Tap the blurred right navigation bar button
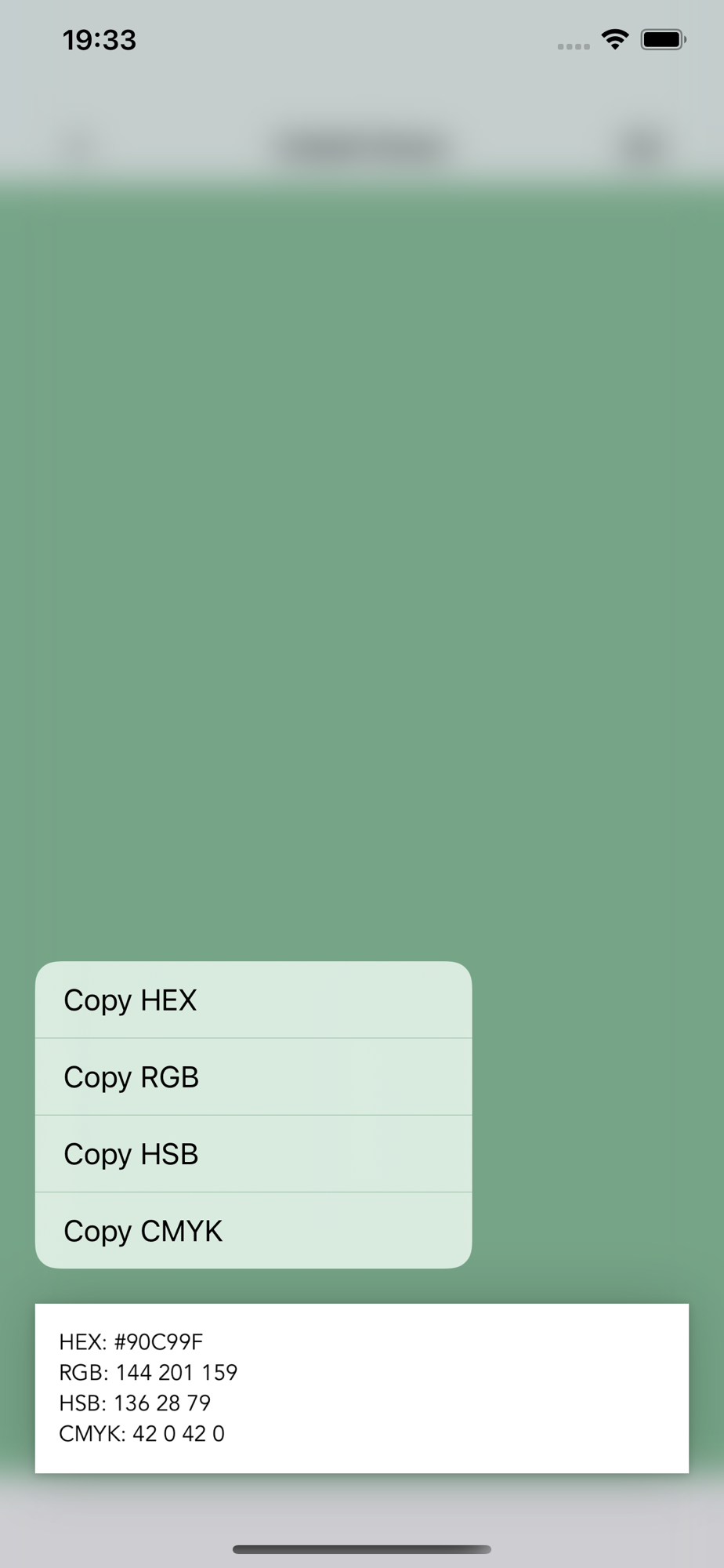Viewport: 724px width, 1568px height. pos(644,147)
